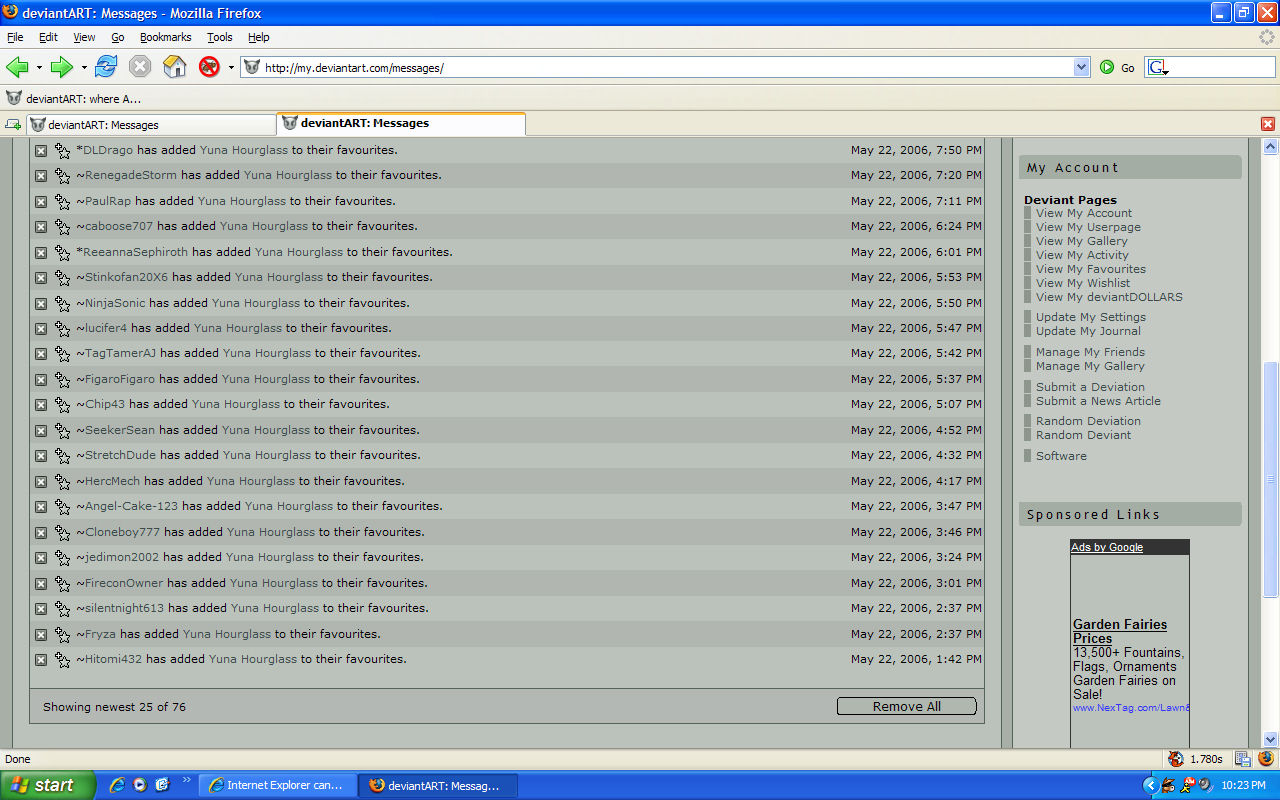Image resolution: width=1280 pixels, height=800 pixels.
Task: Click the favourite star icon beside Chip43
Action: pos(62,405)
